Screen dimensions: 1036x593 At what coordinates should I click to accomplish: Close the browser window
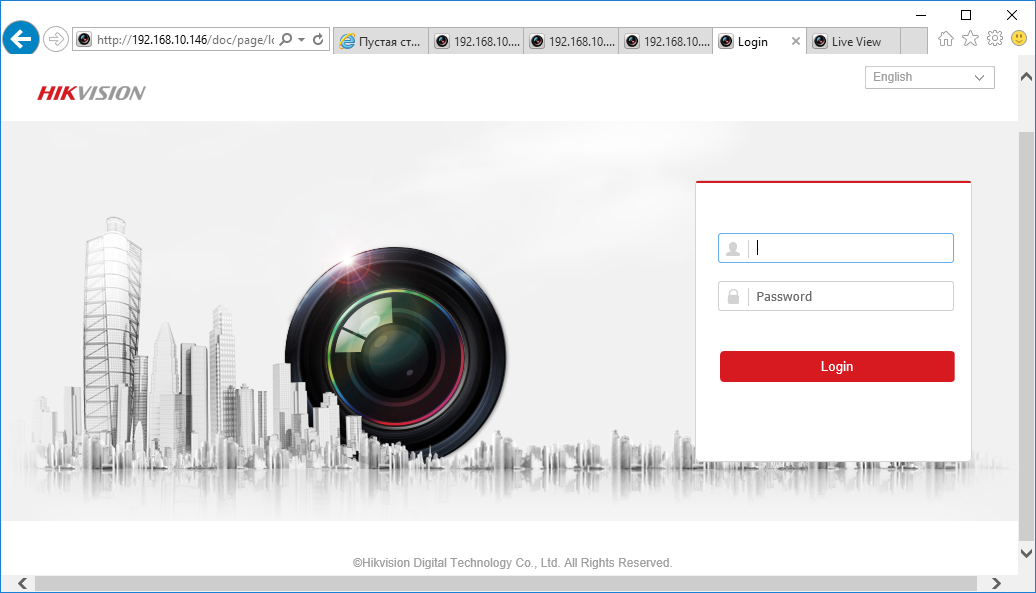point(1012,15)
